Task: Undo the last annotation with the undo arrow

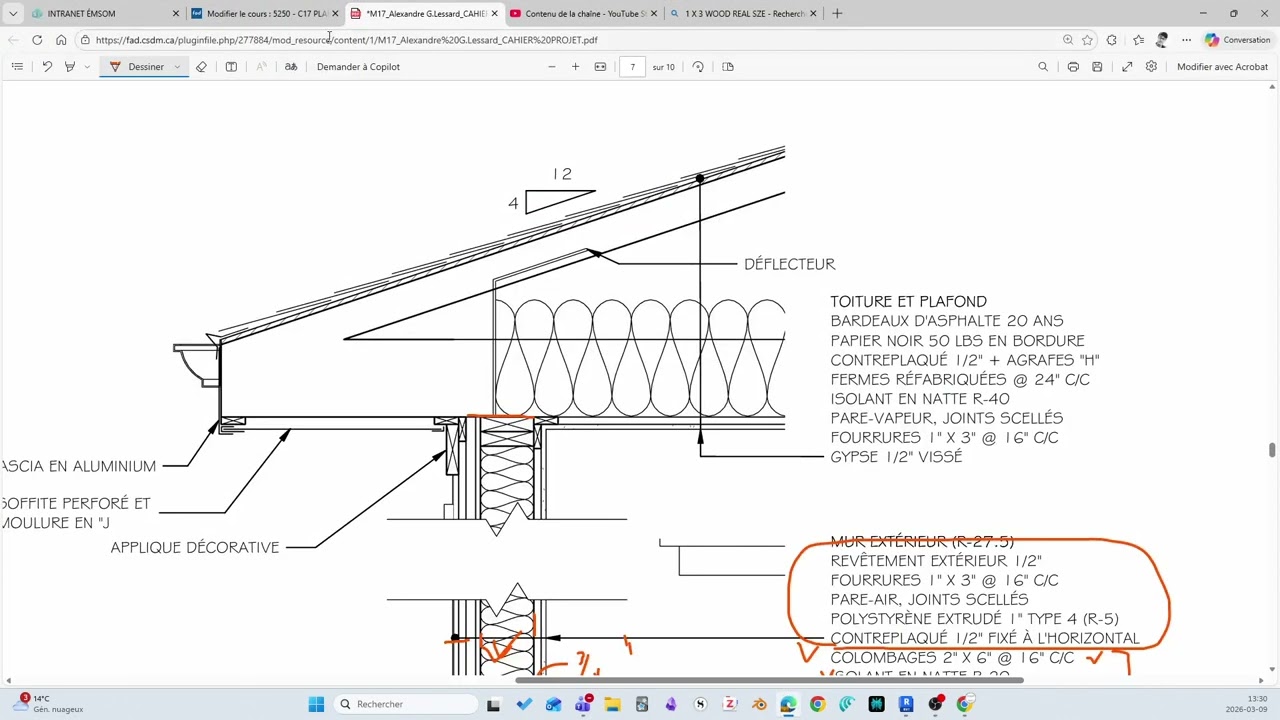Action: click(x=47, y=67)
